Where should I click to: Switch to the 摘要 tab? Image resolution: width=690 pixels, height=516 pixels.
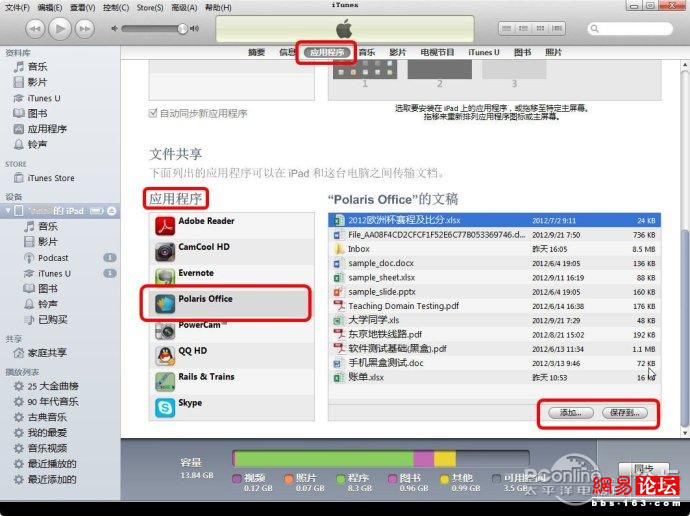pos(257,52)
